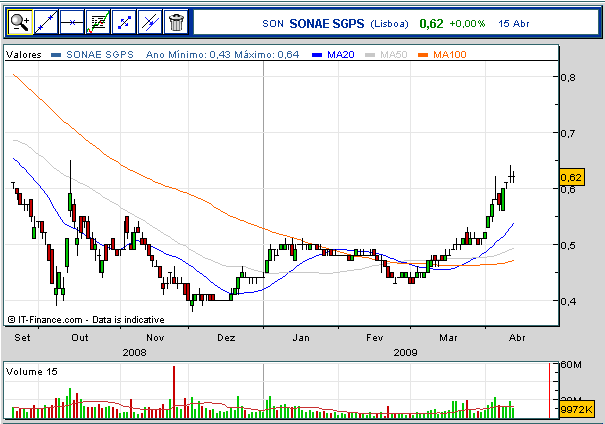
Task: Click the Abr month label
Action: click(x=517, y=338)
